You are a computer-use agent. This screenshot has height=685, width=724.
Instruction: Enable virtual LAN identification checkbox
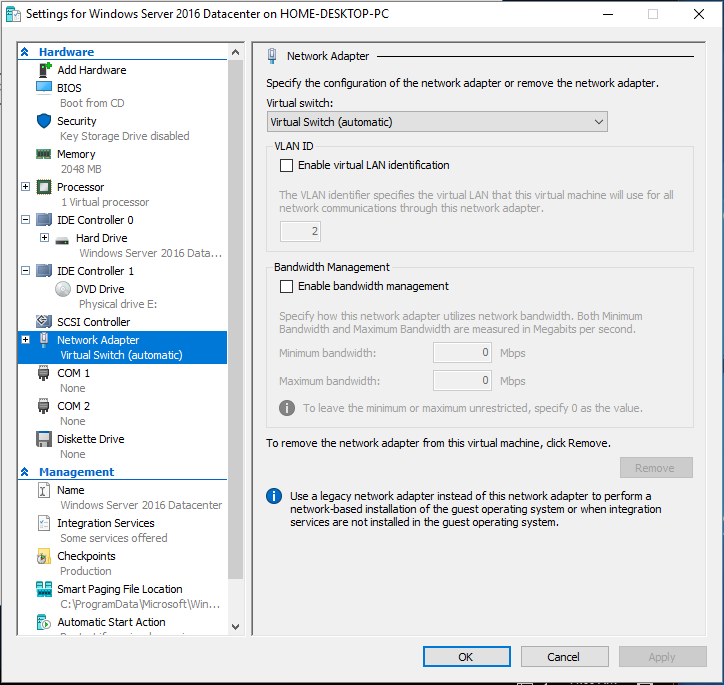[287, 165]
